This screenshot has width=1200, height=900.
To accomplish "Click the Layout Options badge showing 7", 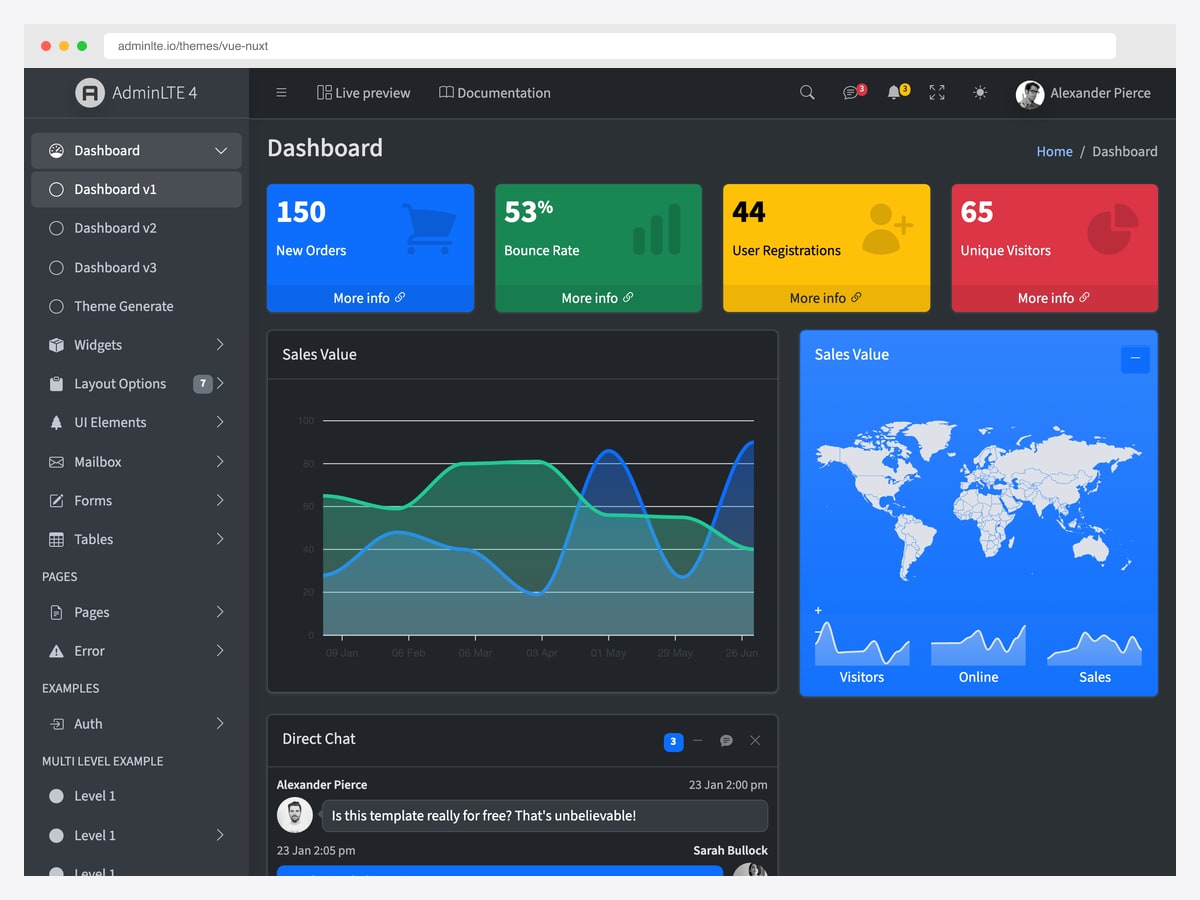I will pos(203,383).
